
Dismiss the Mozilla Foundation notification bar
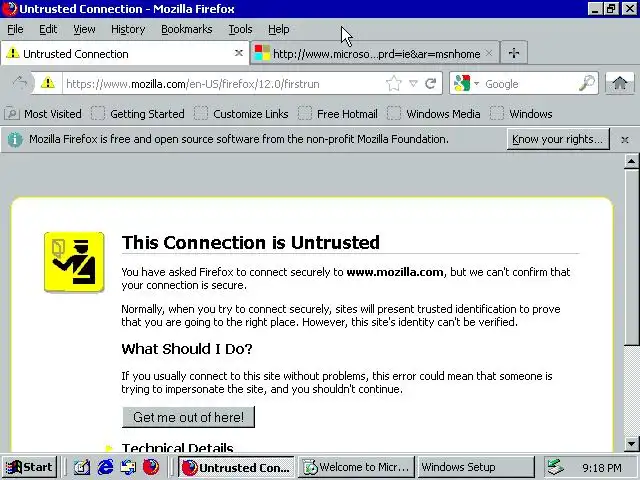pos(624,140)
